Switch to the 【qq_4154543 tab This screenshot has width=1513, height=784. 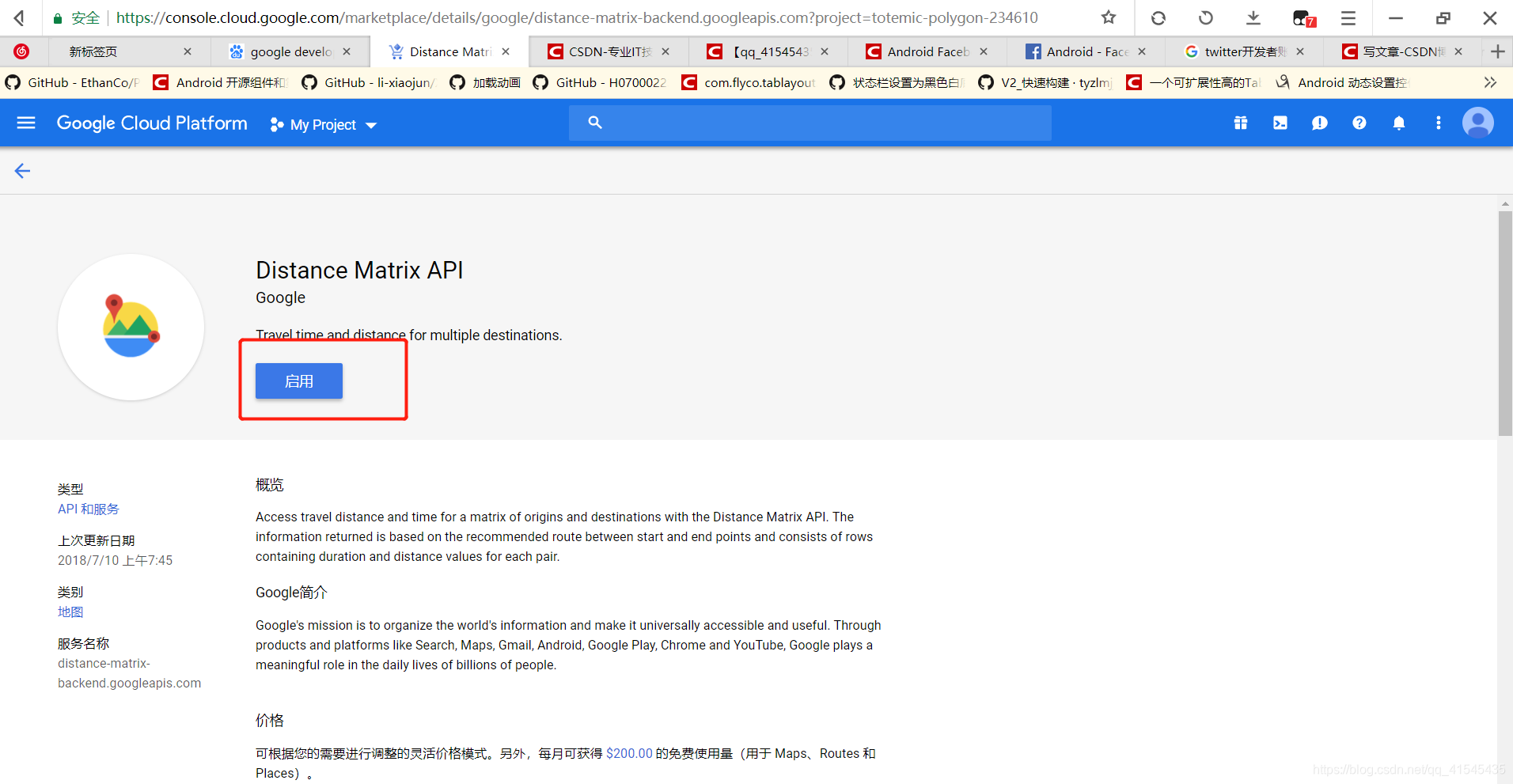768,51
